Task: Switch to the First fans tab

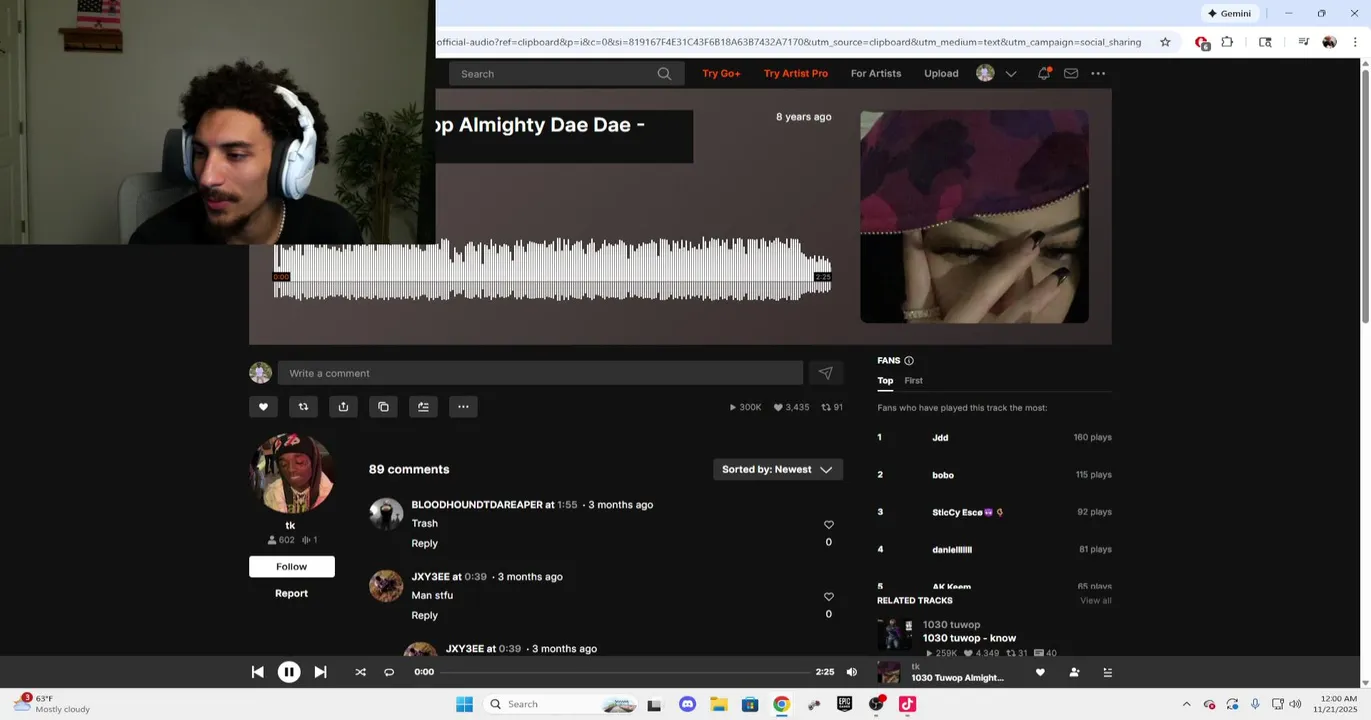Action: pyautogui.click(x=913, y=381)
